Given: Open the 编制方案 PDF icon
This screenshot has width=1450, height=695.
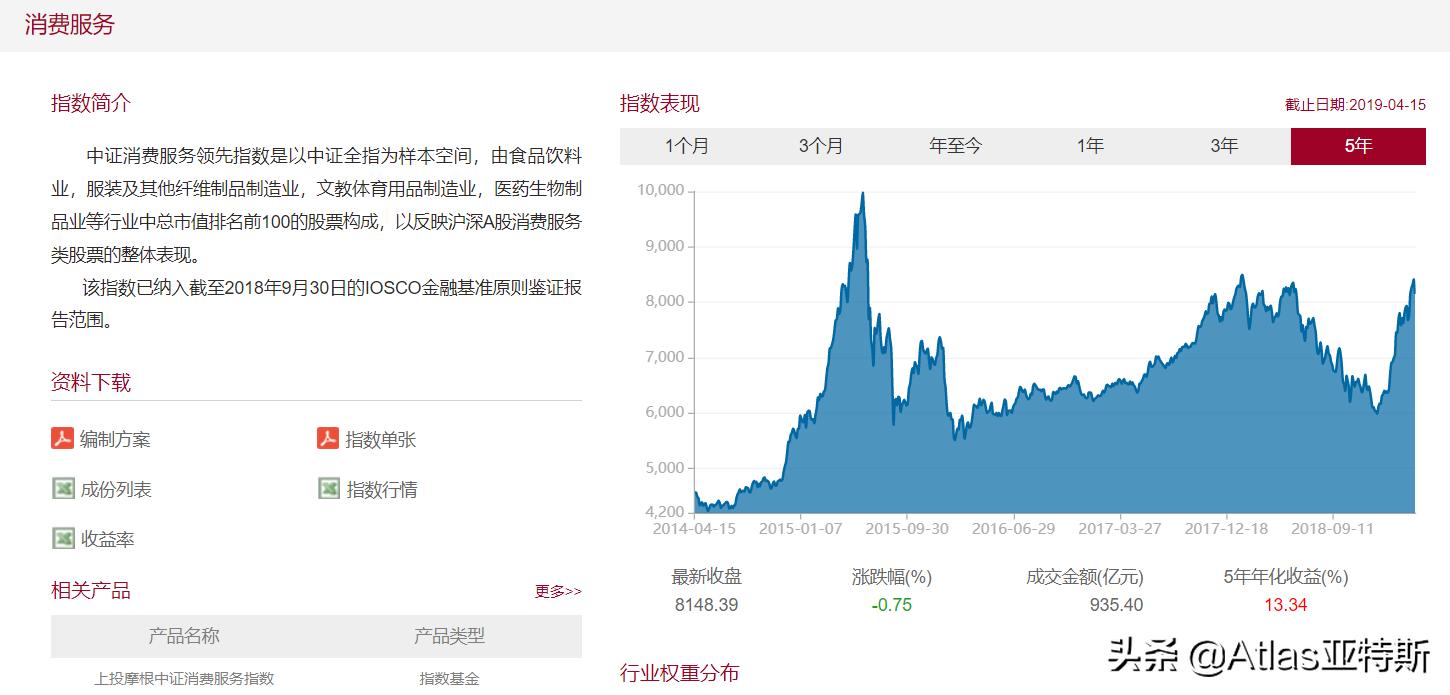Looking at the screenshot, I should click(x=63, y=438).
